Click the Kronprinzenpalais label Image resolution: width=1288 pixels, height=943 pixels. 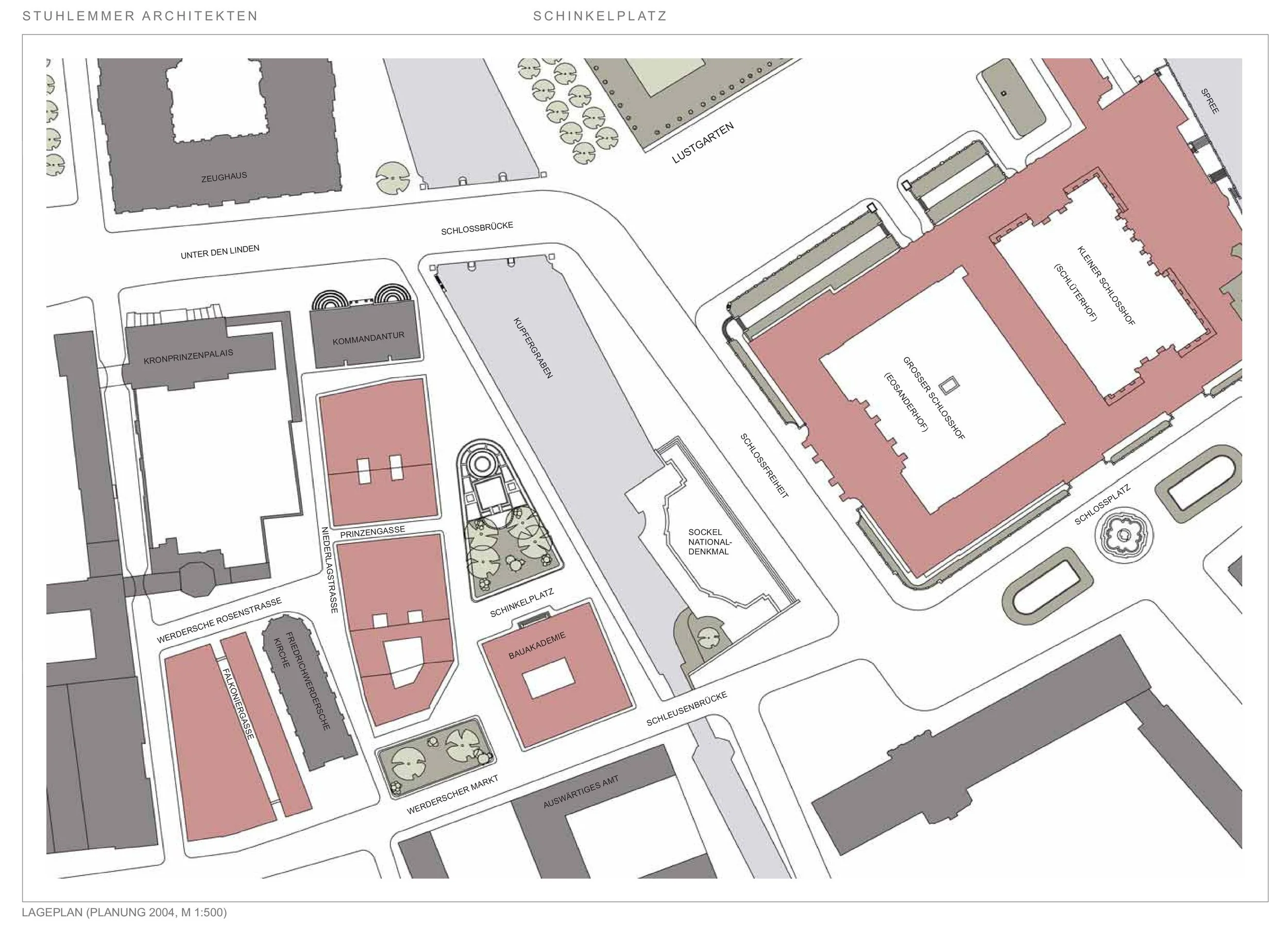(189, 357)
